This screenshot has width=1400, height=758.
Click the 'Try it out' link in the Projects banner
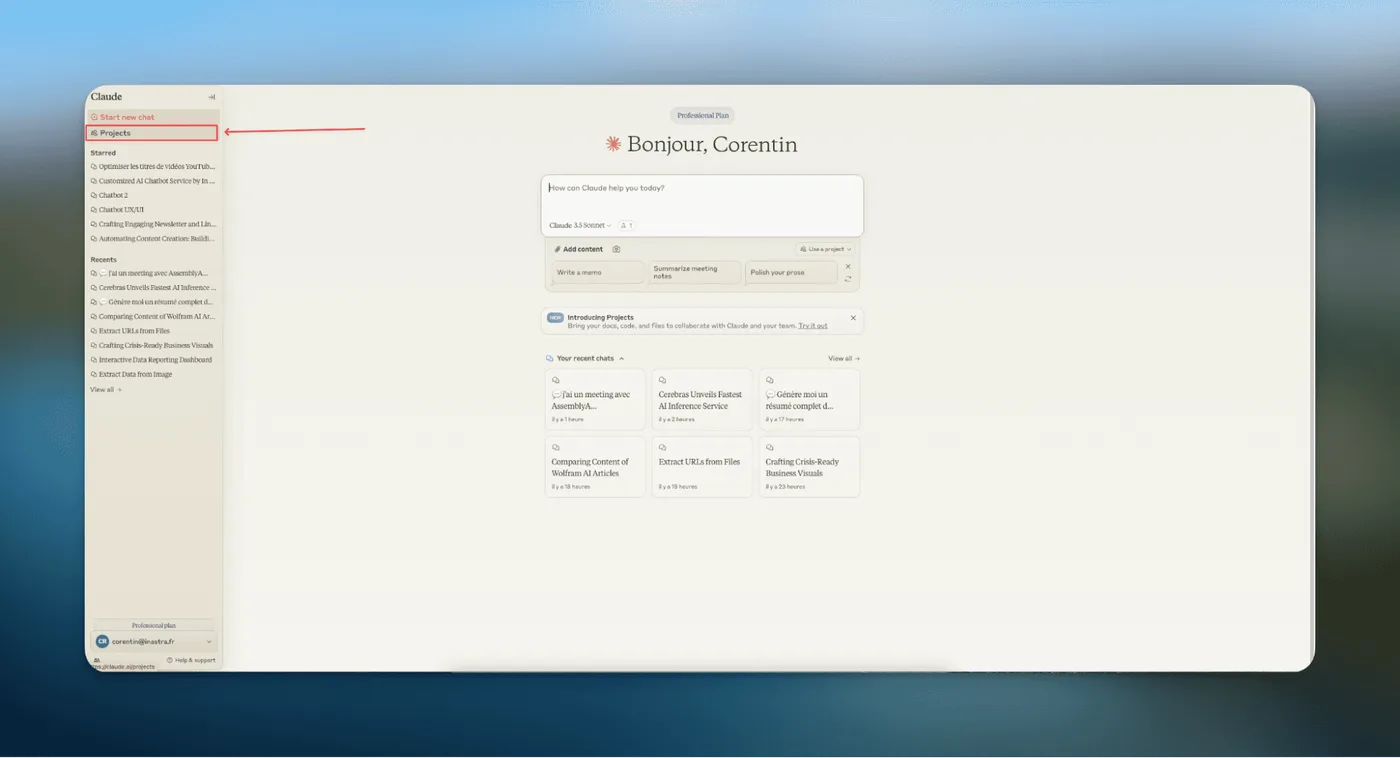(x=813, y=326)
